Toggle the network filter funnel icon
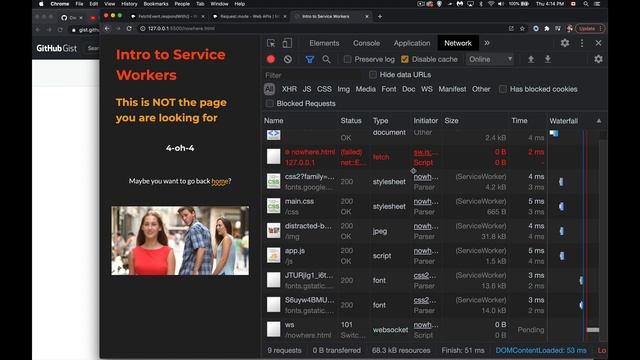The height and width of the screenshot is (360, 640). (310, 60)
